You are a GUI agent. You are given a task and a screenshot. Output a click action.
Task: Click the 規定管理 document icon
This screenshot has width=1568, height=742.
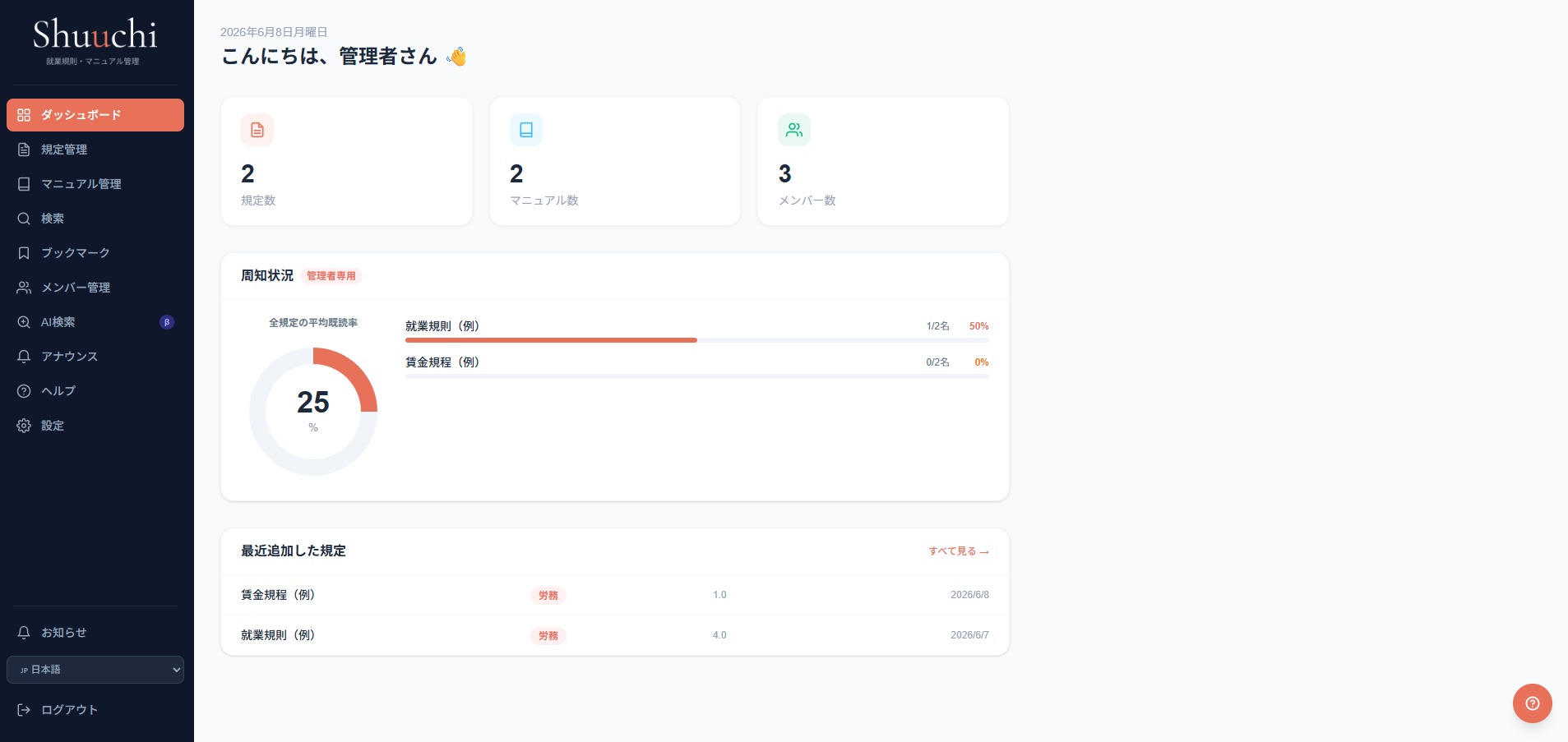pyautogui.click(x=24, y=150)
